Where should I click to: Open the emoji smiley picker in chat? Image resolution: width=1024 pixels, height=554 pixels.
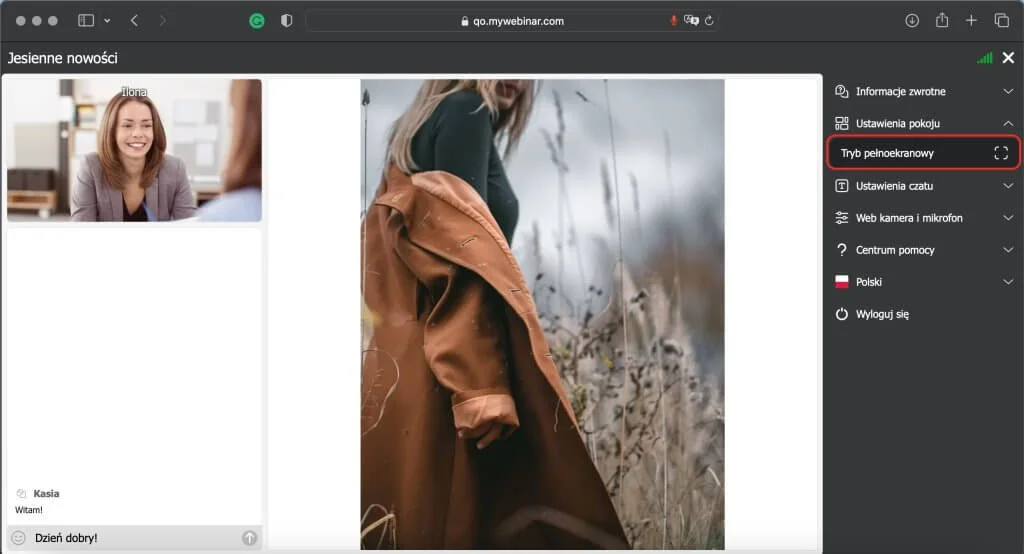[x=18, y=538]
